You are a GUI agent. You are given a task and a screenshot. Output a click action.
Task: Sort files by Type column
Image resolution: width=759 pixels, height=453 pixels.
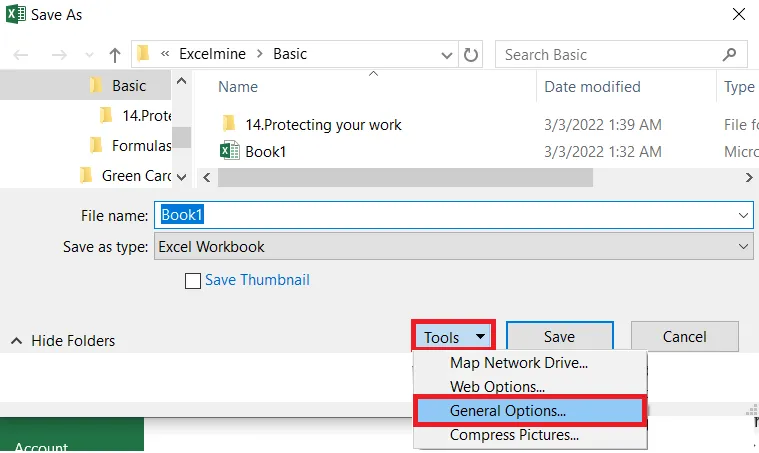(x=739, y=87)
